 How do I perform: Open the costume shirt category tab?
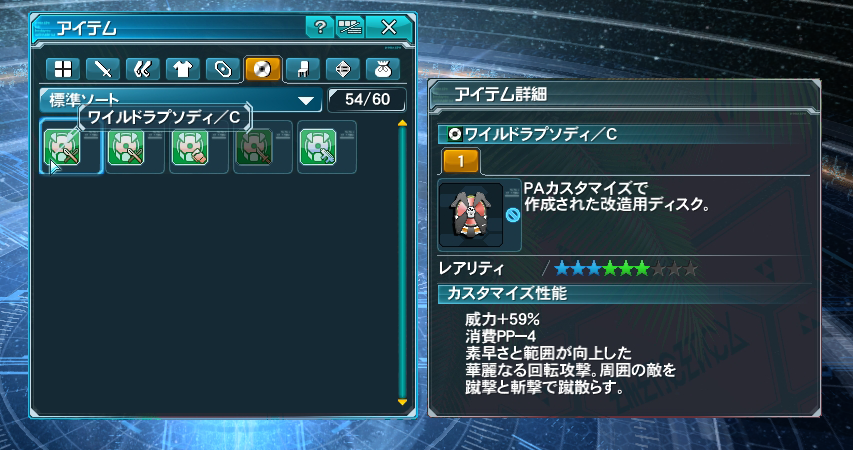(183, 70)
